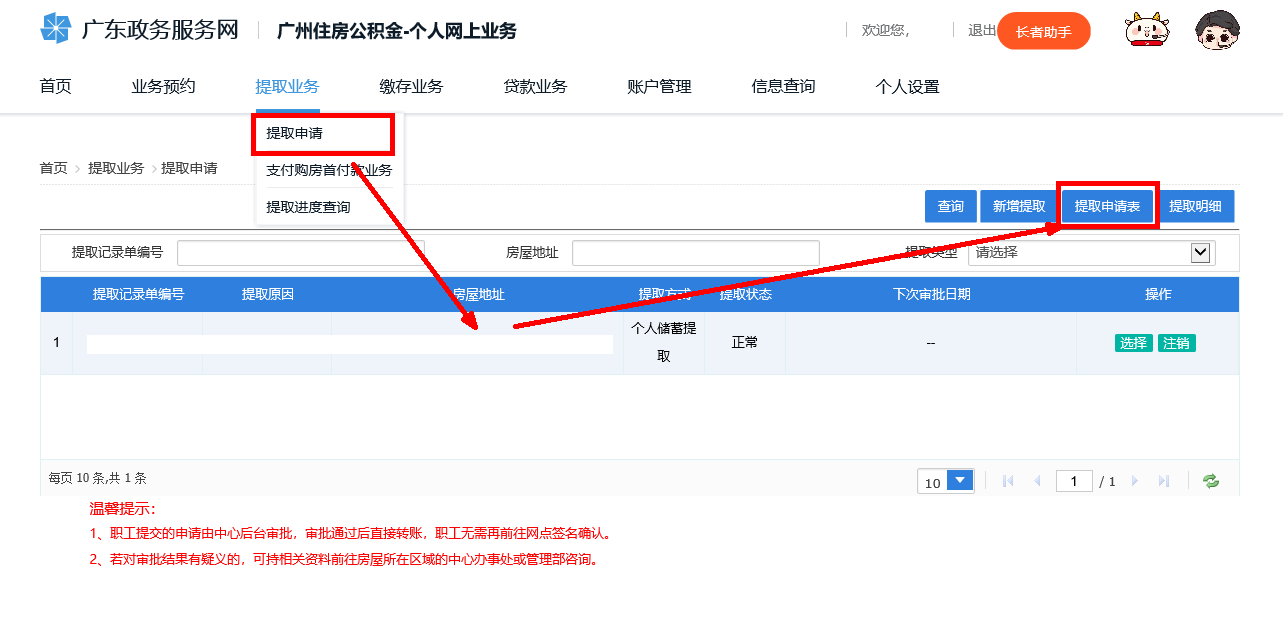
Task: Click 注销 in the record row
Action: pos(1176,341)
